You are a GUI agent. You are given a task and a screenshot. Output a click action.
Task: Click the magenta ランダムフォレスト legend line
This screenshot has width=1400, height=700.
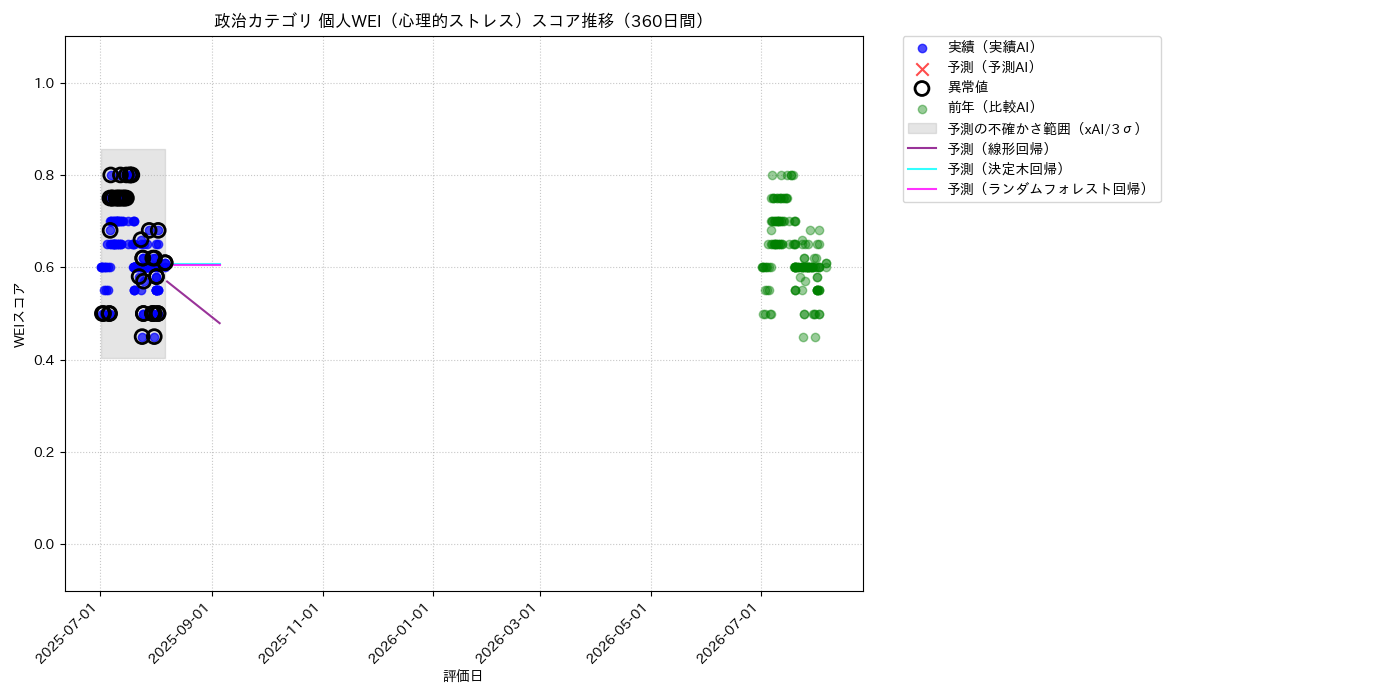tap(922, 189)
